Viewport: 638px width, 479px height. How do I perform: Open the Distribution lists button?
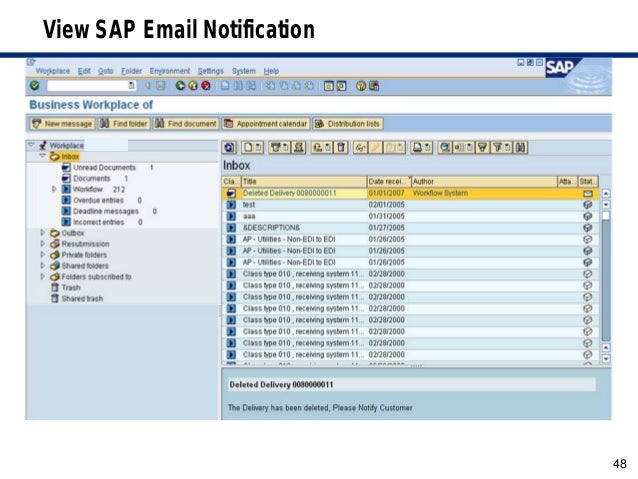348,124
